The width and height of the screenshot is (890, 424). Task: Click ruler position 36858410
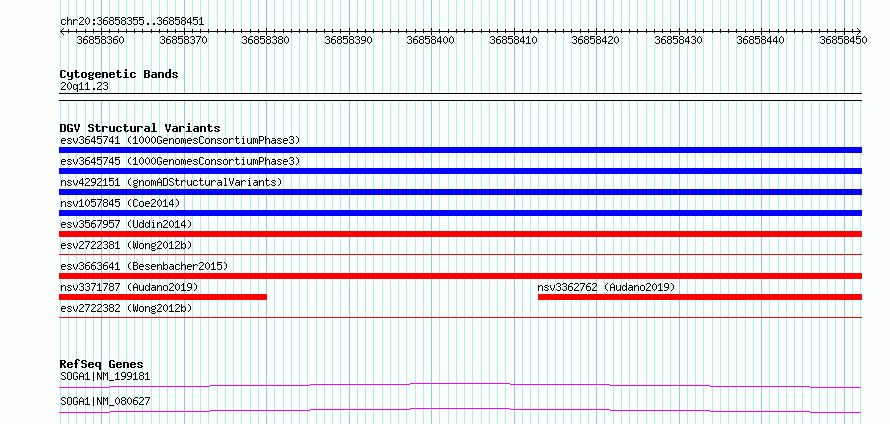coord(514,40)
